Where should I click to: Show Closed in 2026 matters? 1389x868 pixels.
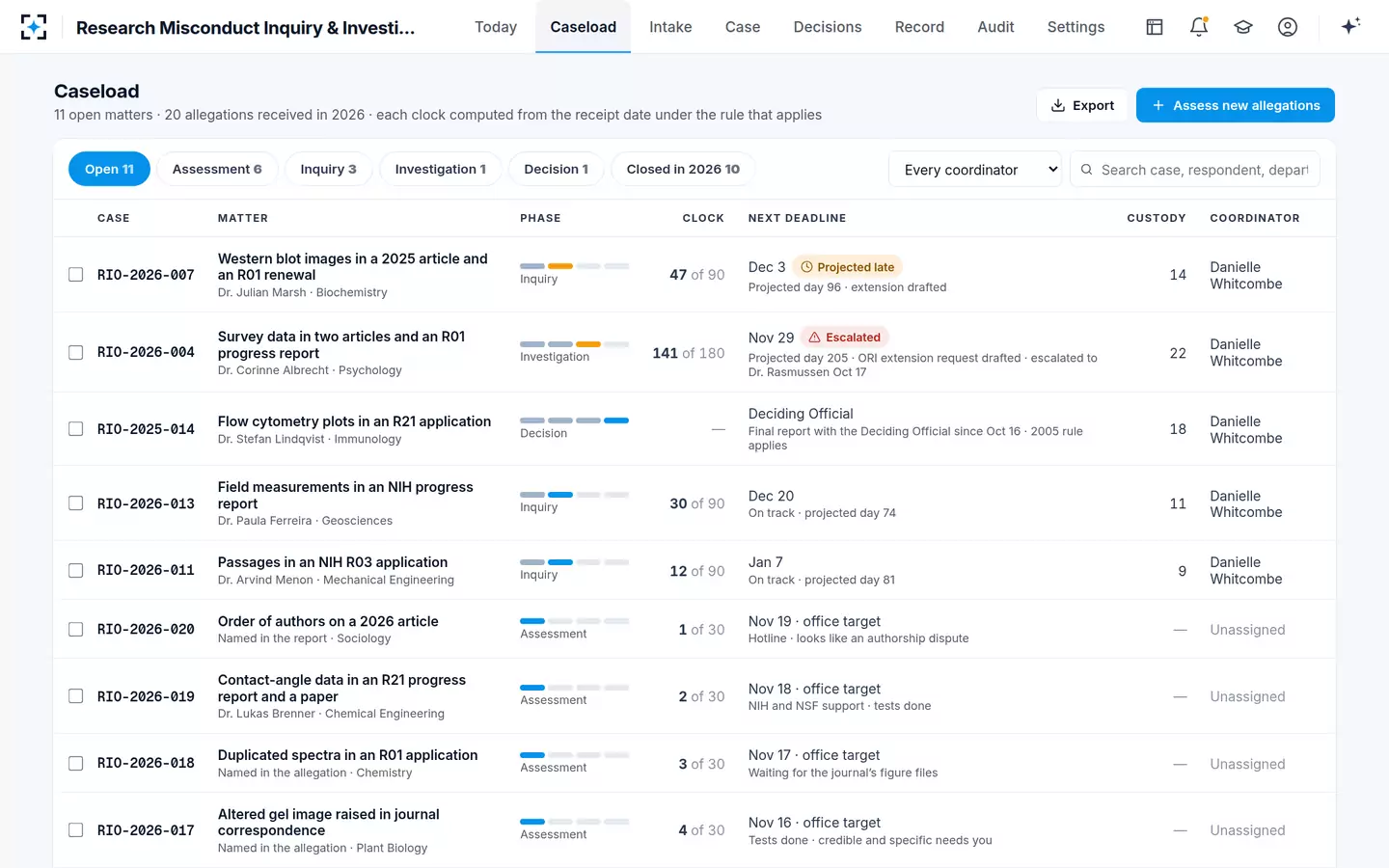[x=683, y=169]
